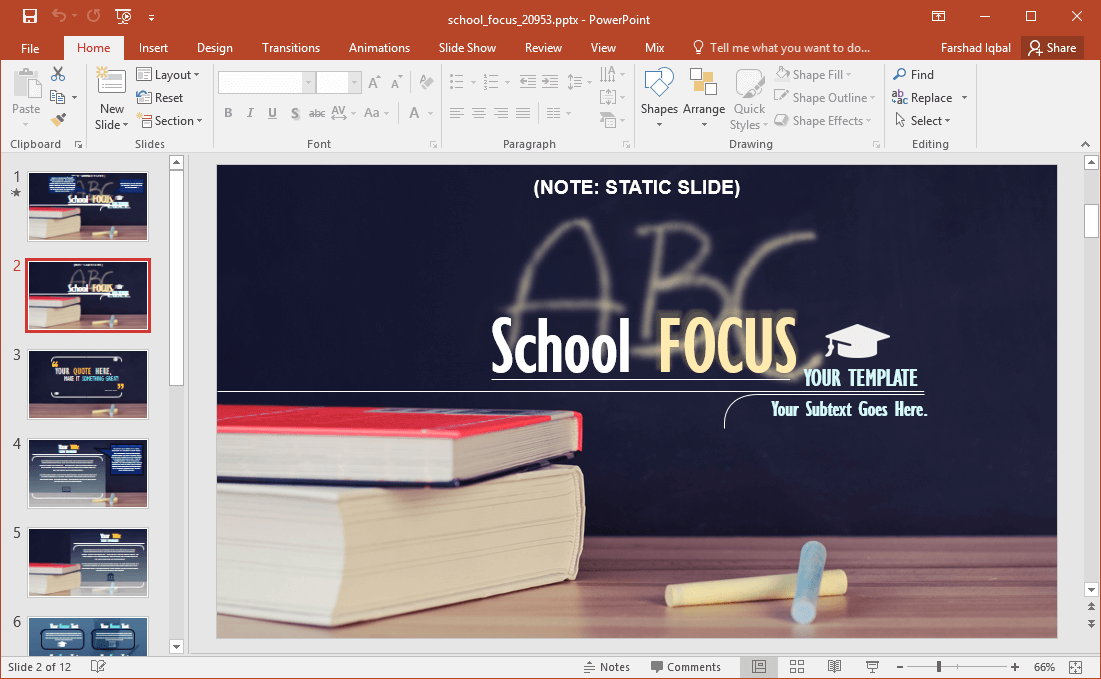
Task: Switch to the Design tab
Action: point(214,48)
